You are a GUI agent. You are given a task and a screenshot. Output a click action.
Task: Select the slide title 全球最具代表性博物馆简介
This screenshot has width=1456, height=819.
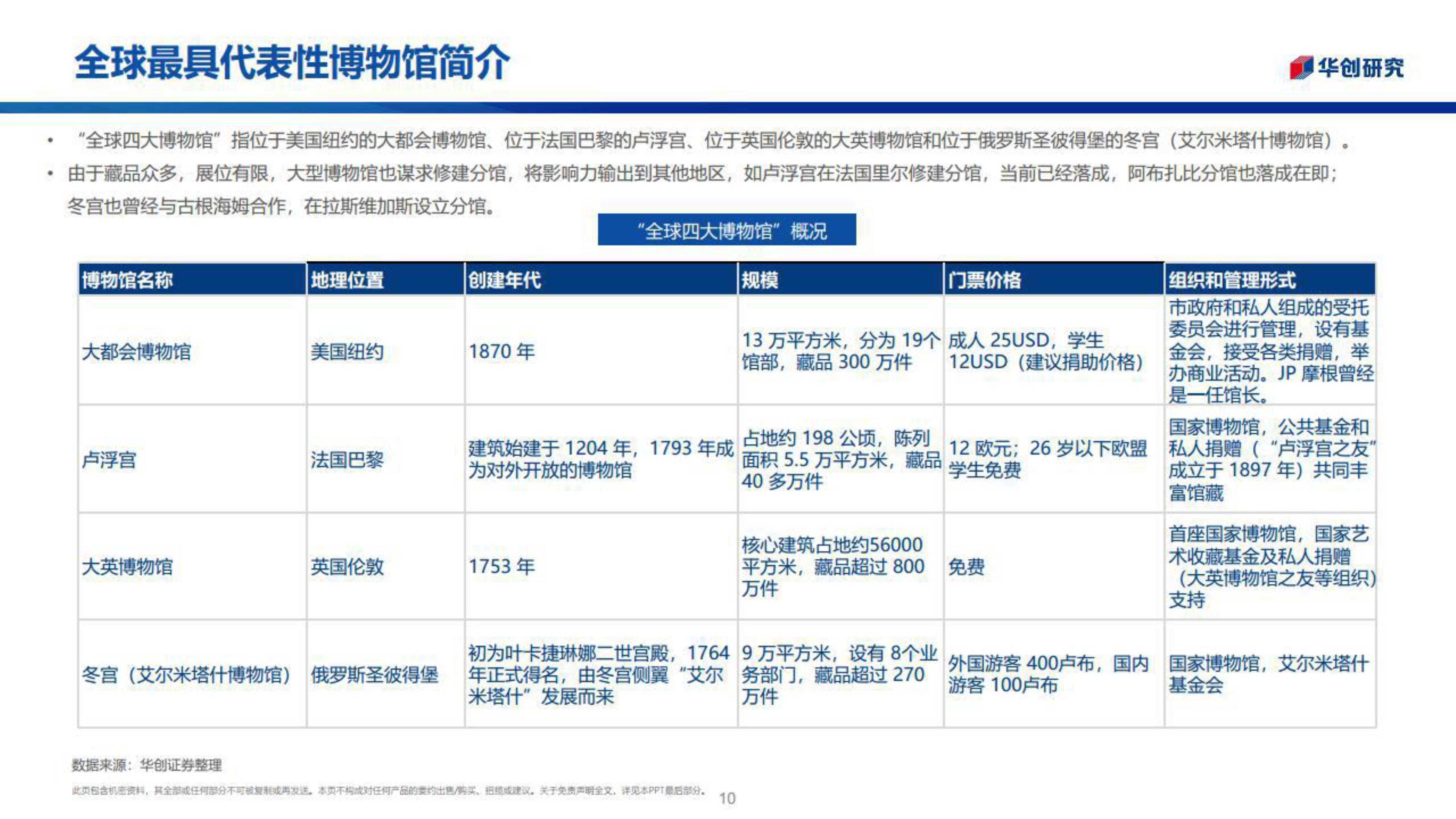[x=292, y=61]
